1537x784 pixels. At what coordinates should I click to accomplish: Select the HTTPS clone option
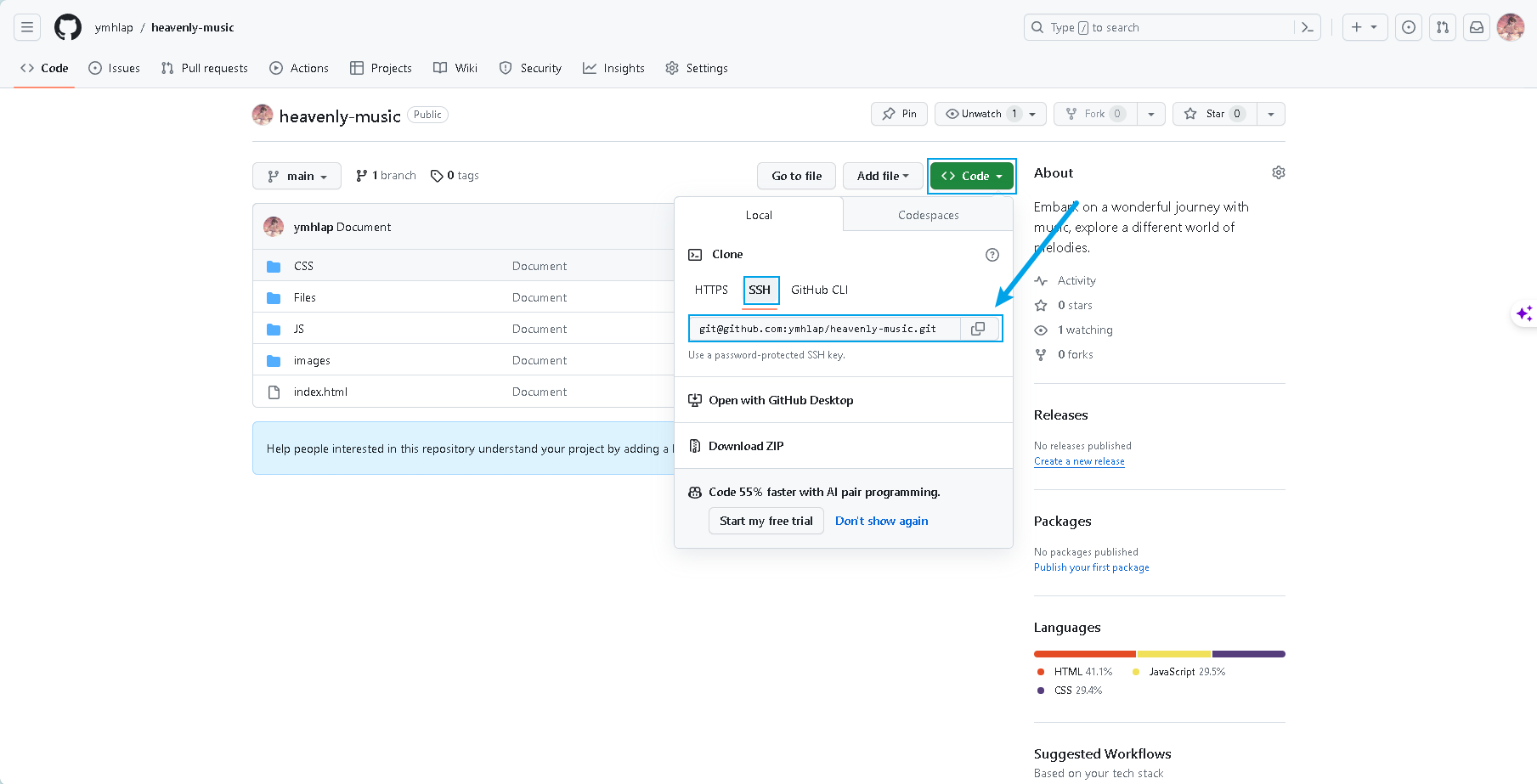[x=711, y=290]
